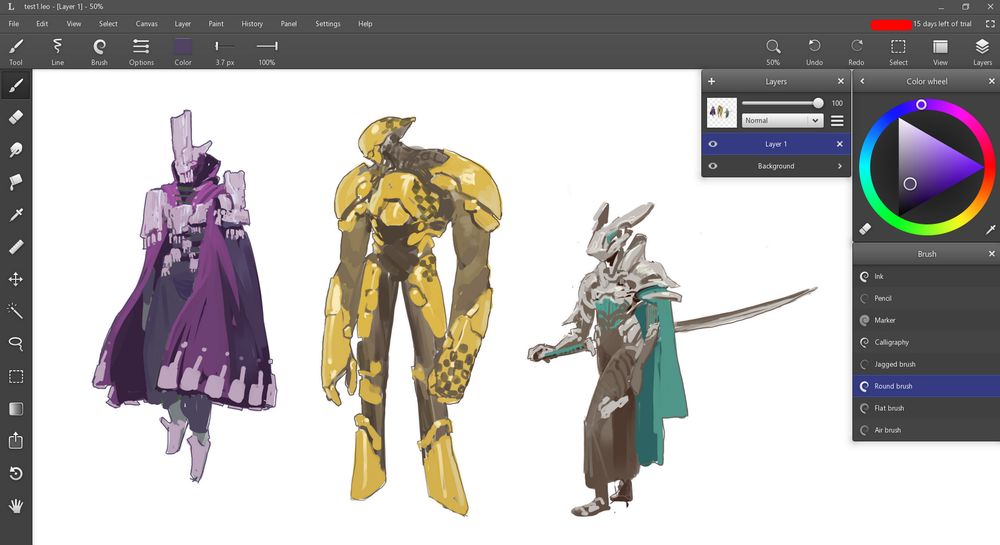Toggle Background layer visibility eye
1000x545 pixels.
(x=713, y=166)
